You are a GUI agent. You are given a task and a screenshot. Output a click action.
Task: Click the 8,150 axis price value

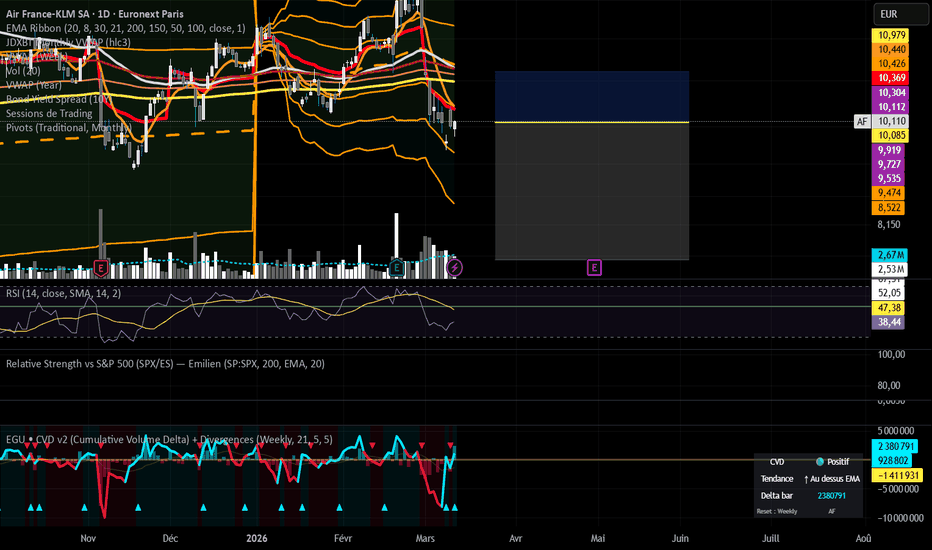[x=889, y=224]
